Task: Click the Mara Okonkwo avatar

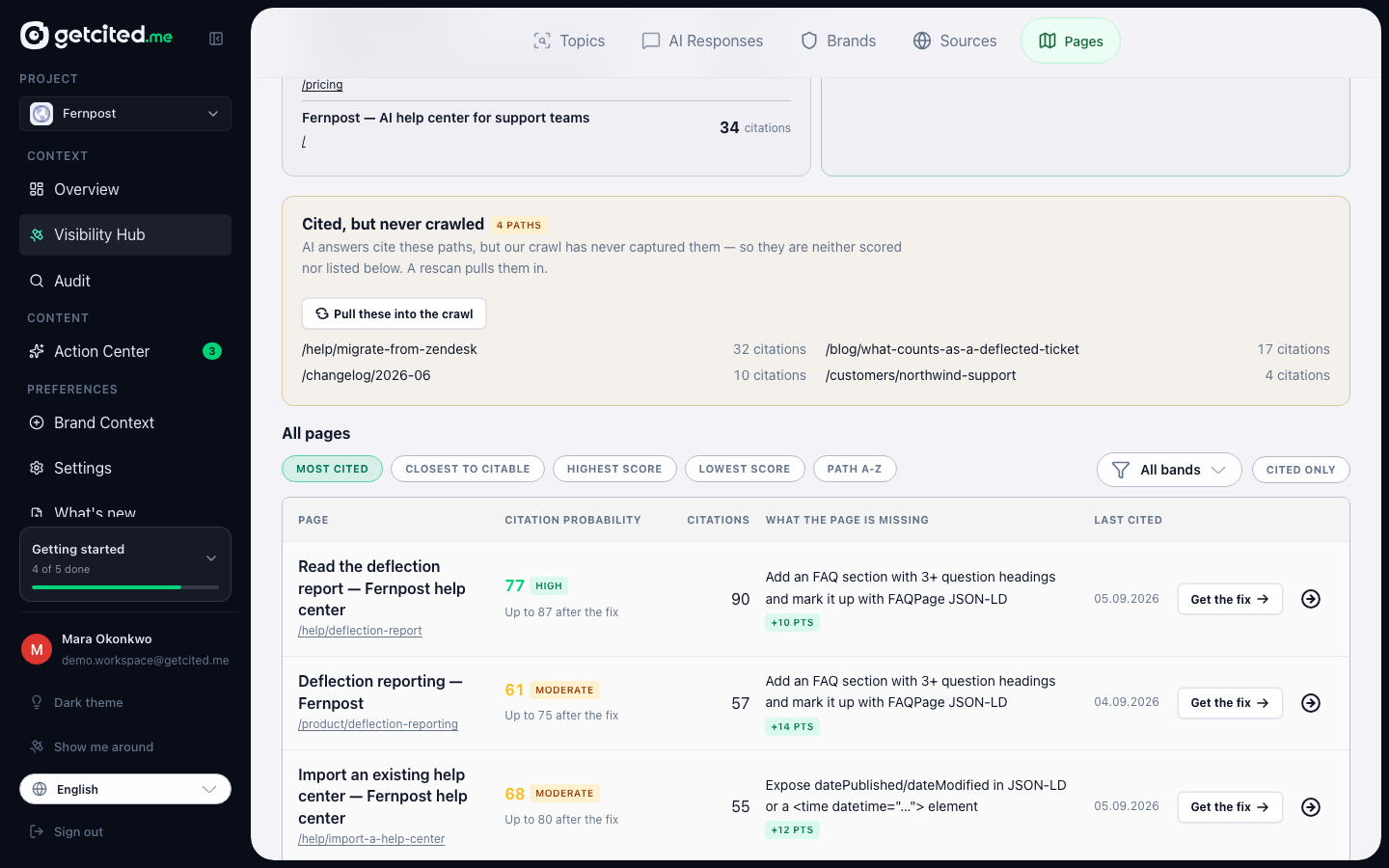Action: pyautogui.click(x=37, y=649)
